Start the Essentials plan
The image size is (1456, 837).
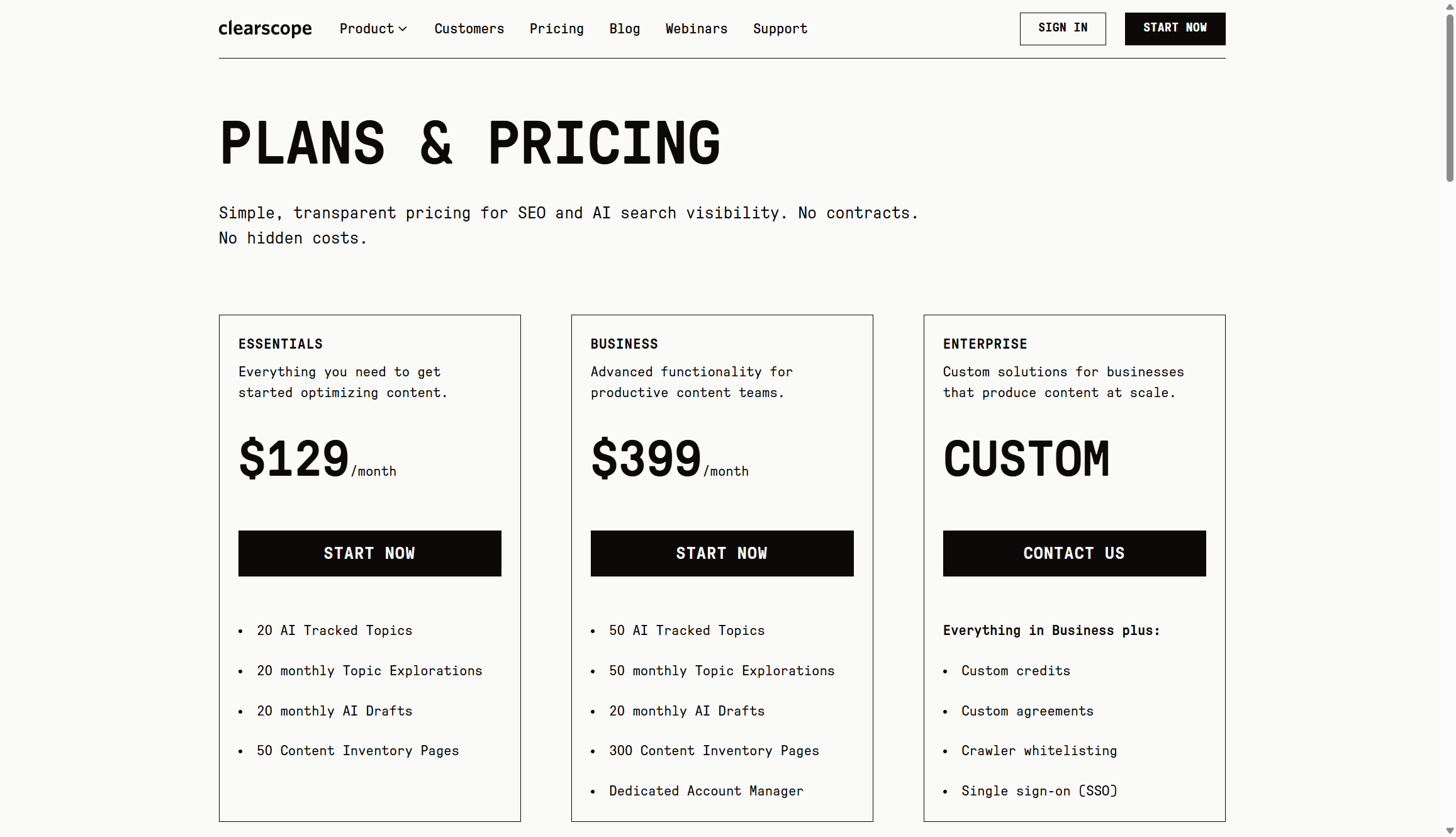click(369, 553)
